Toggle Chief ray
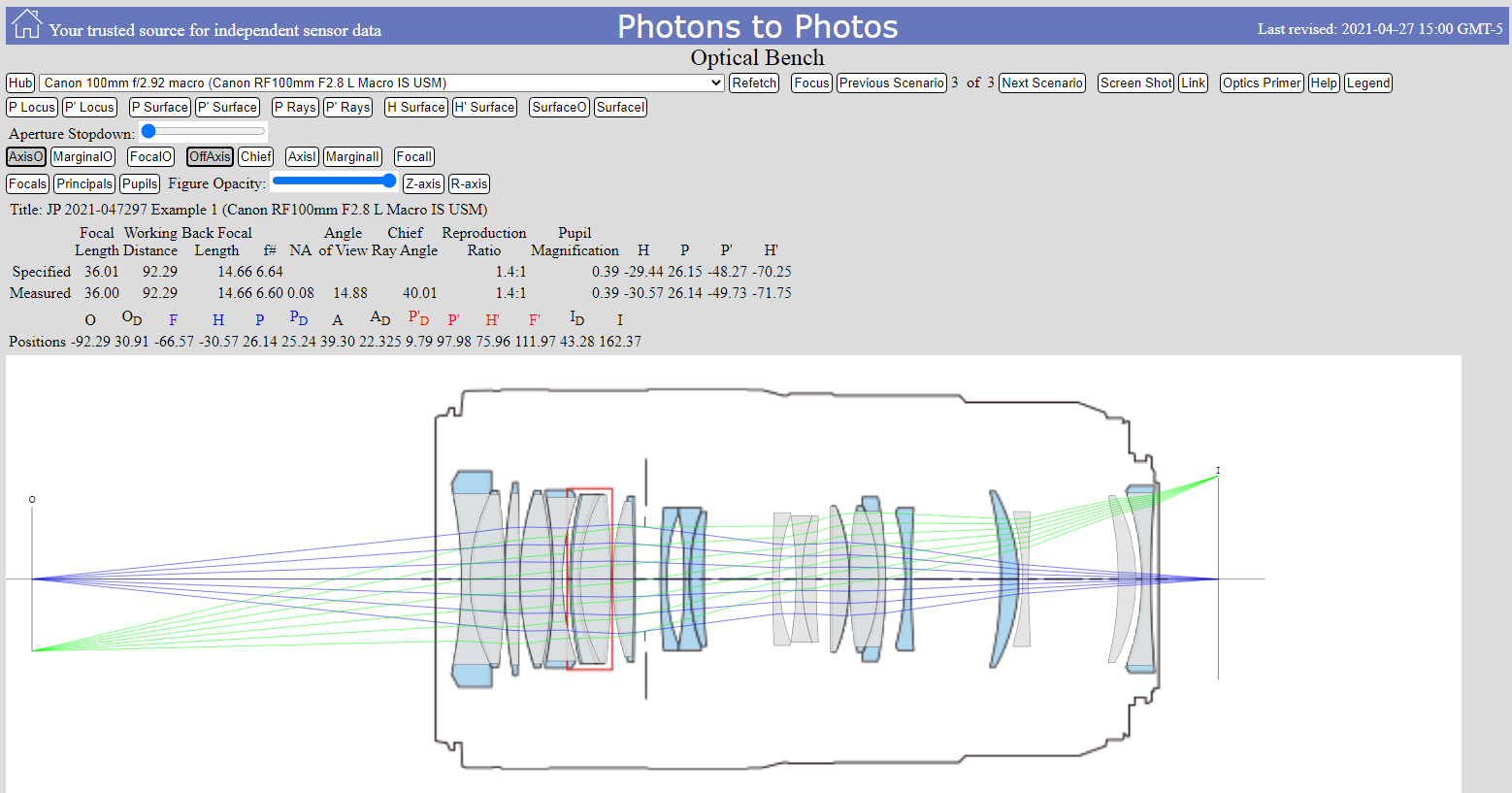 (x=256, y=157)
